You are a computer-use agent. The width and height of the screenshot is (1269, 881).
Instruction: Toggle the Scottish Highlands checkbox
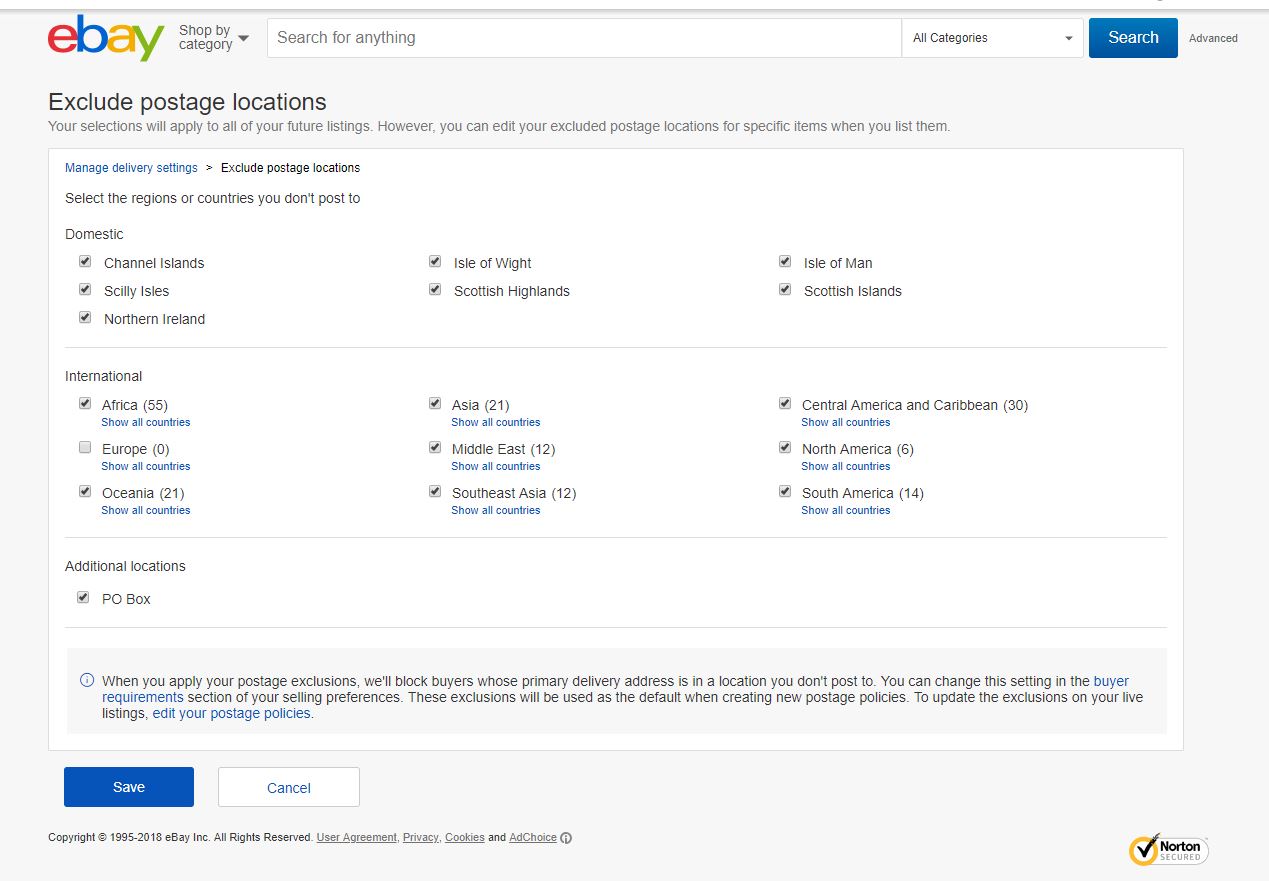coord(435,289)
